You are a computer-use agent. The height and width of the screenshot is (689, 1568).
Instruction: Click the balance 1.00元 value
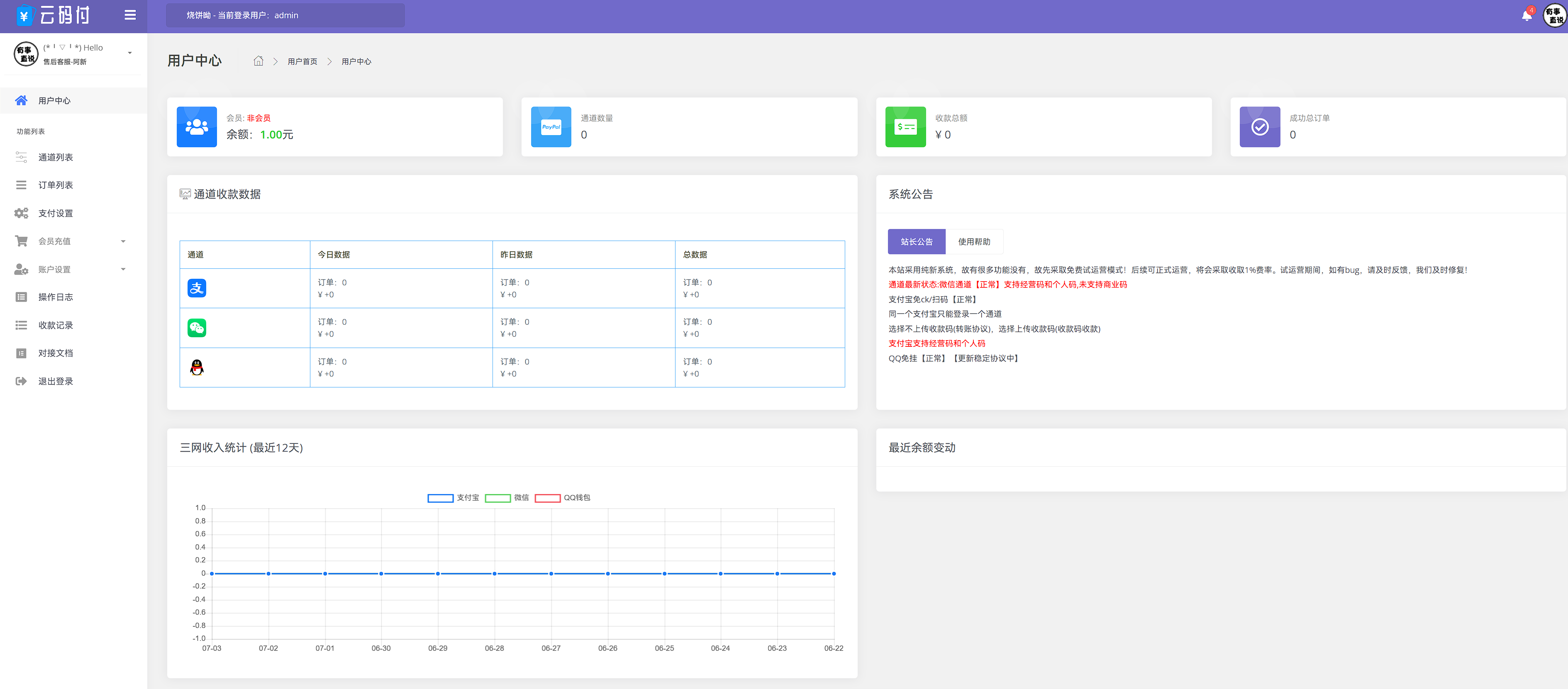(x=276, y=134)
